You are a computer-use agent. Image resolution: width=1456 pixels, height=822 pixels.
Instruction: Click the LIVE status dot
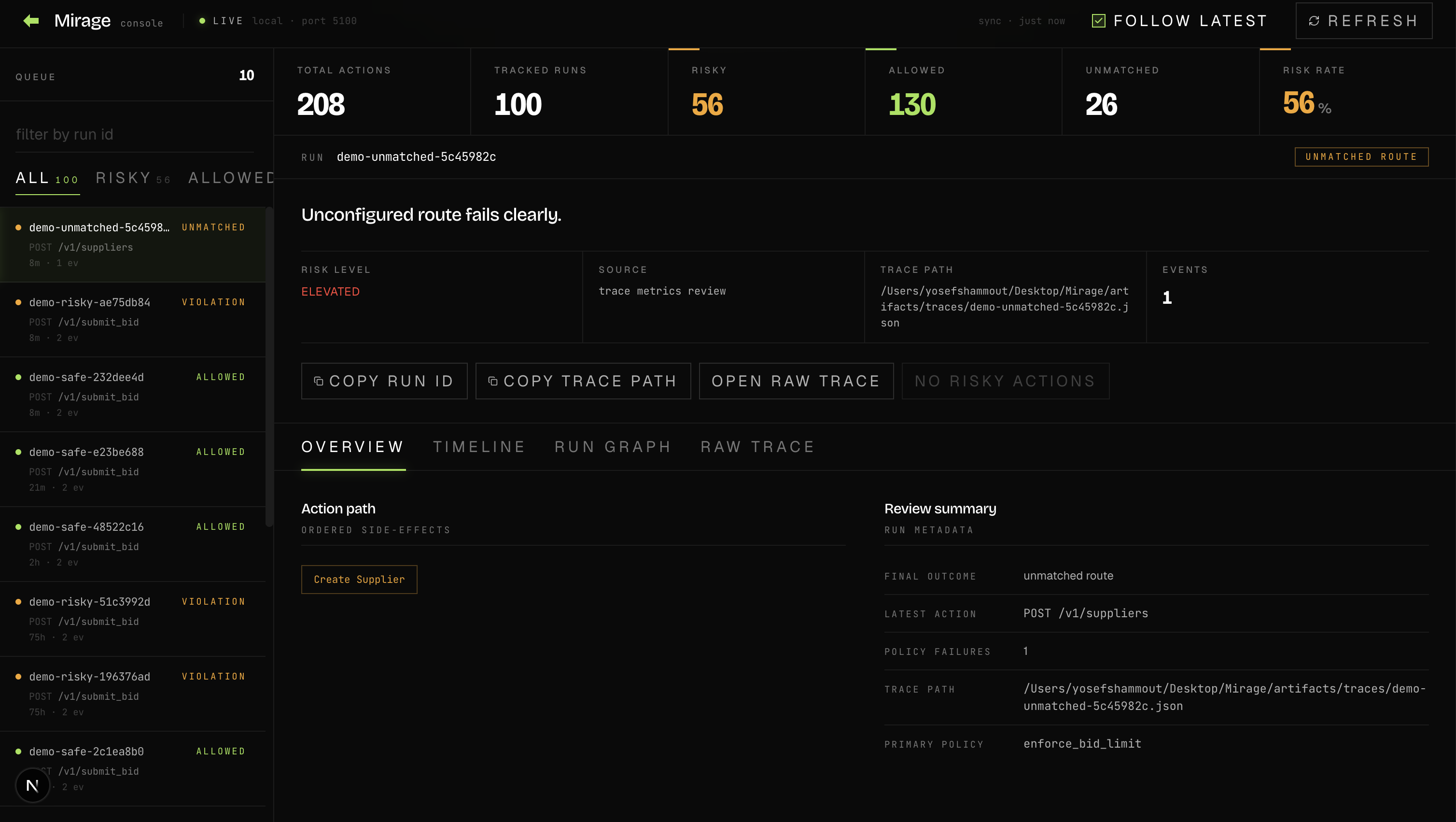(203, 20)
